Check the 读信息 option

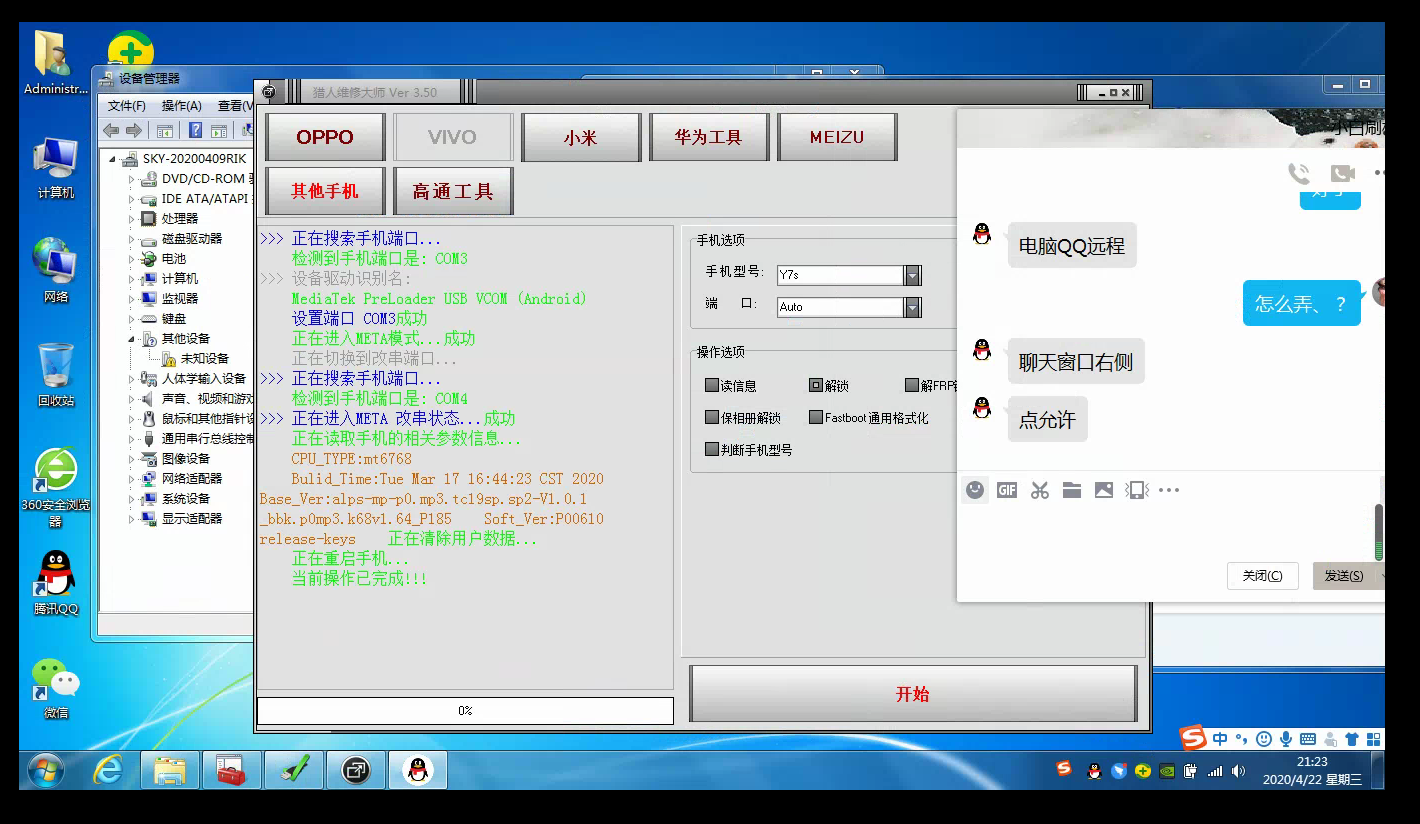tap(712, 386)
